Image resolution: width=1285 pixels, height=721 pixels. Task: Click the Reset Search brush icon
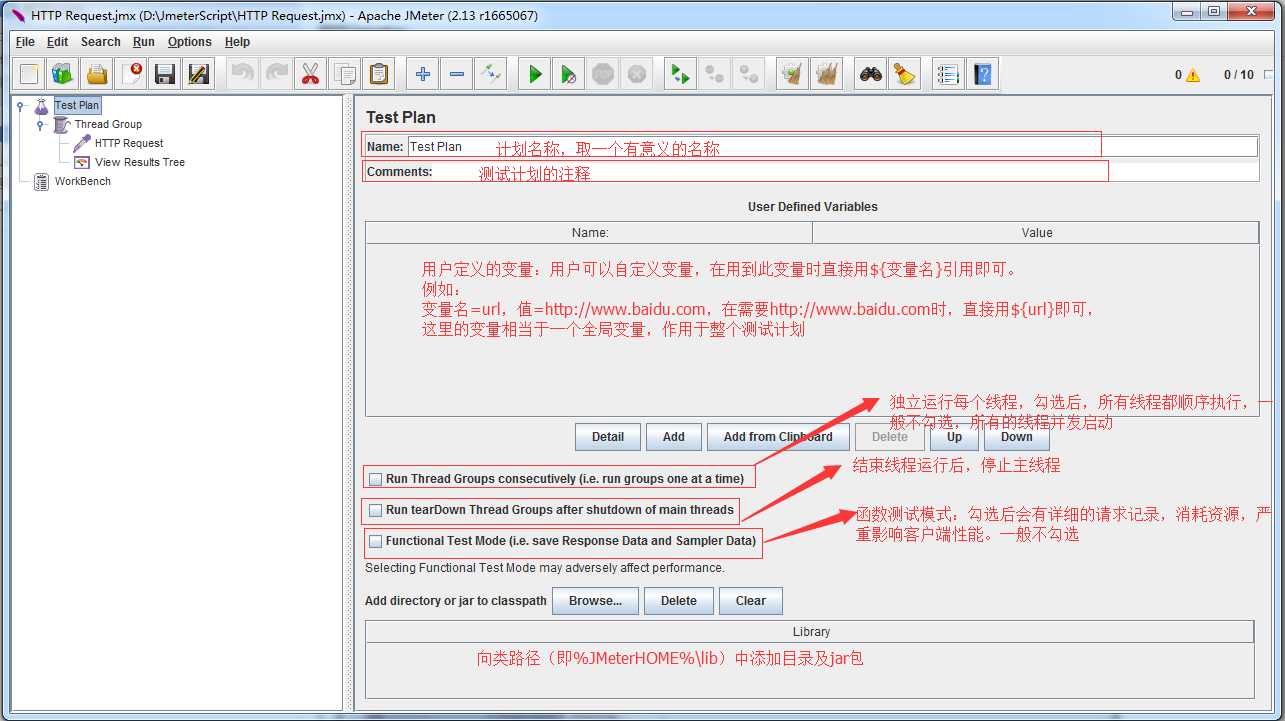point(905,74)
